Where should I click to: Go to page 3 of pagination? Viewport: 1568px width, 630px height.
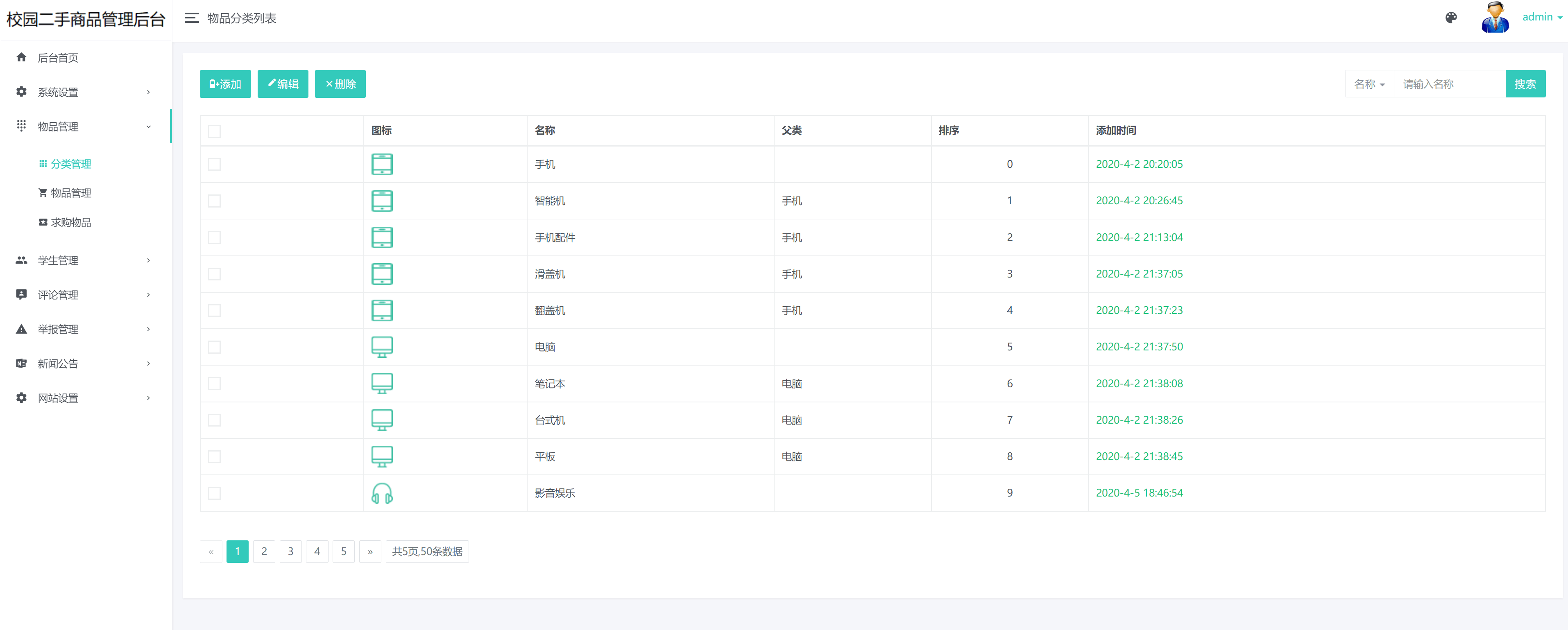point(290,551)
